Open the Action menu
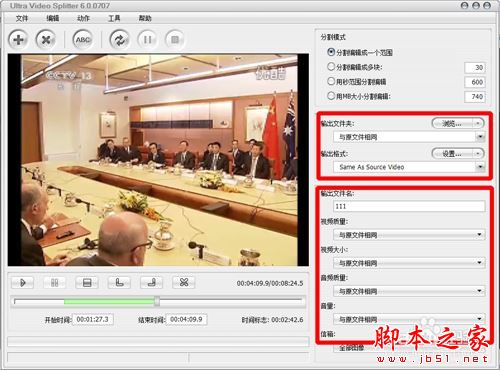 click(83, 18)
